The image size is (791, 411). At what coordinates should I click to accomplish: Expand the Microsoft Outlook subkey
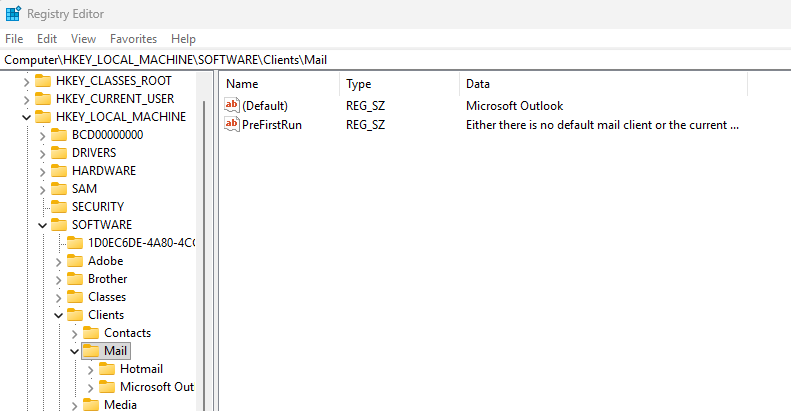[91, 388]
